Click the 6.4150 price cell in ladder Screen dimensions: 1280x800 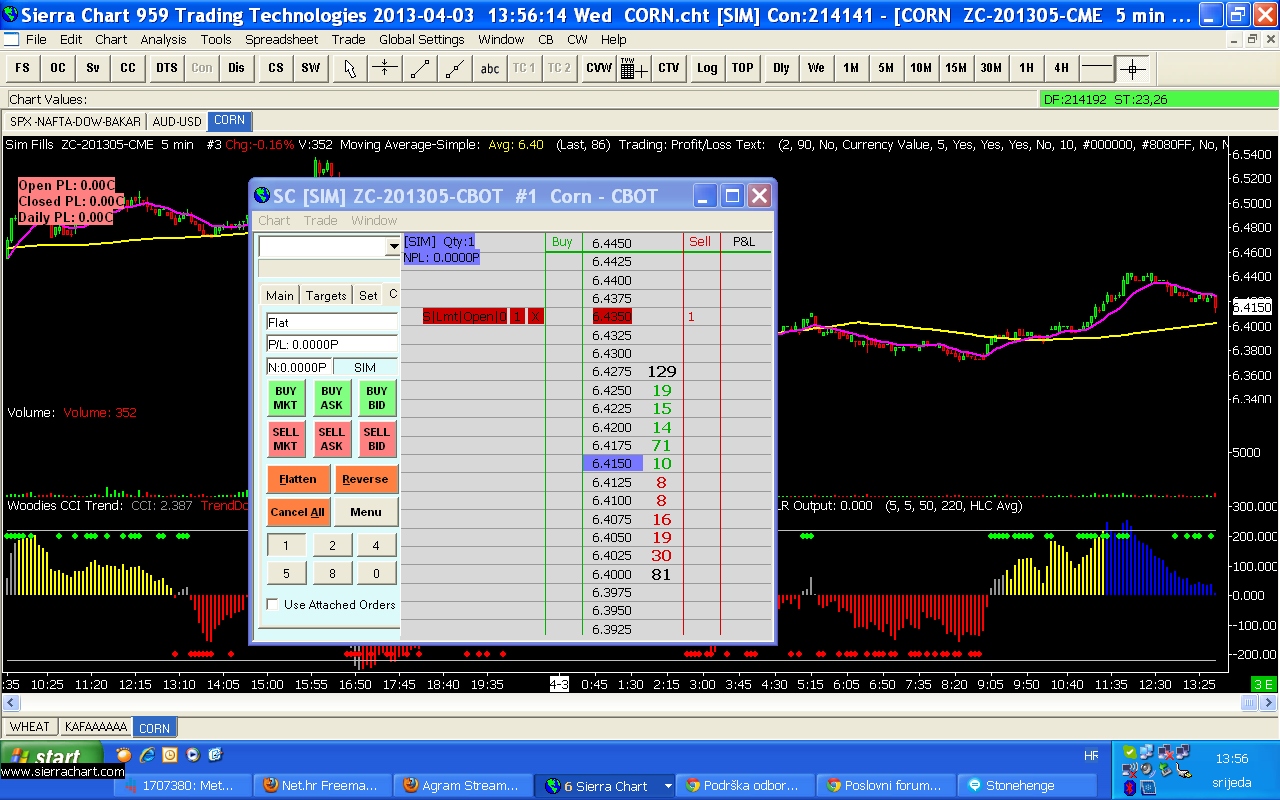[x=612, y=464]
